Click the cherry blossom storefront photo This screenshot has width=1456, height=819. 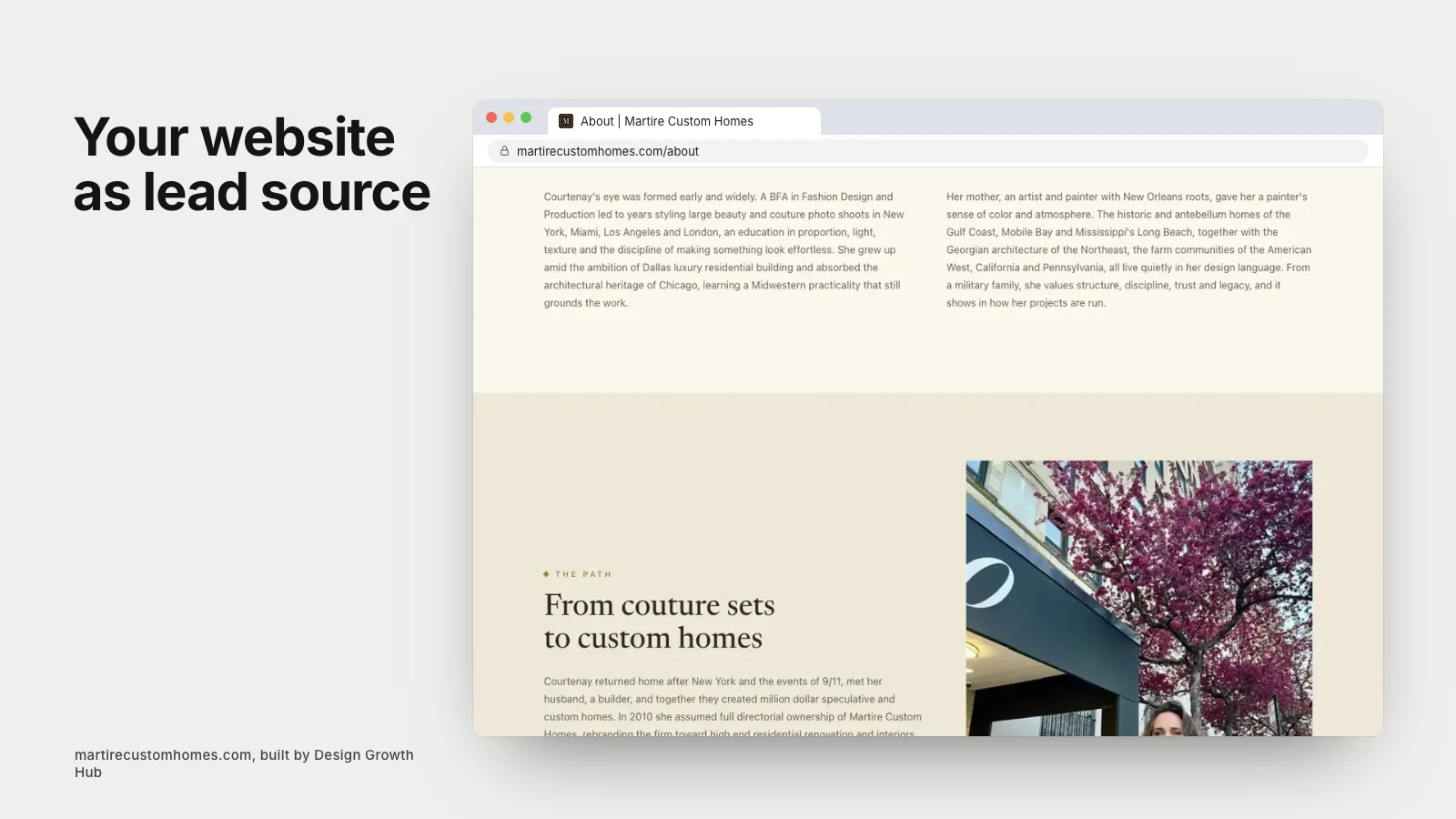coord(1139,598)
